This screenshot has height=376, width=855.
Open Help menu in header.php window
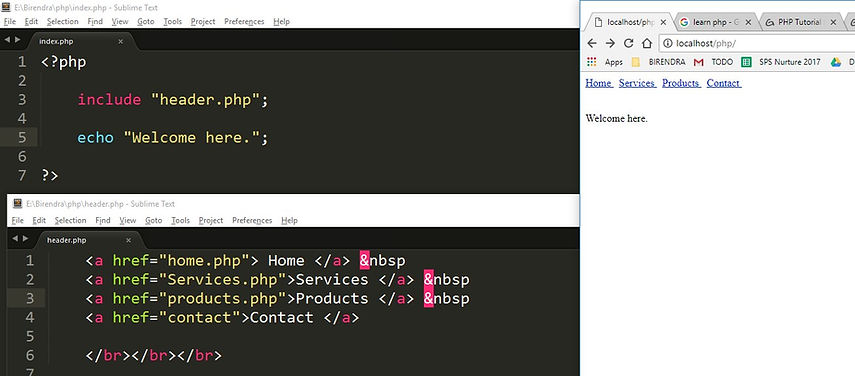290,221
